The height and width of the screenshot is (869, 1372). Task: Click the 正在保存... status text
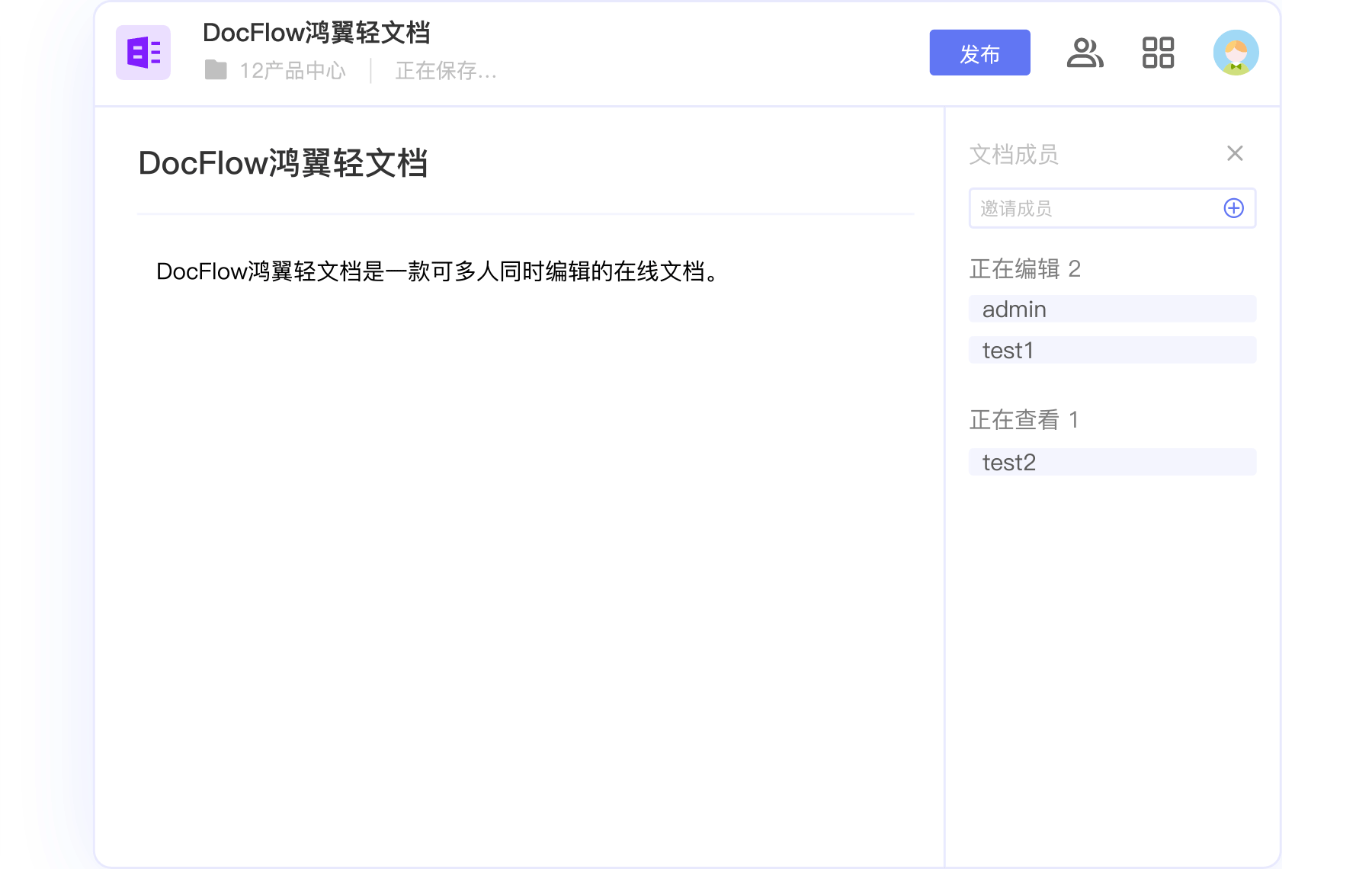click(x=446, y=71)
